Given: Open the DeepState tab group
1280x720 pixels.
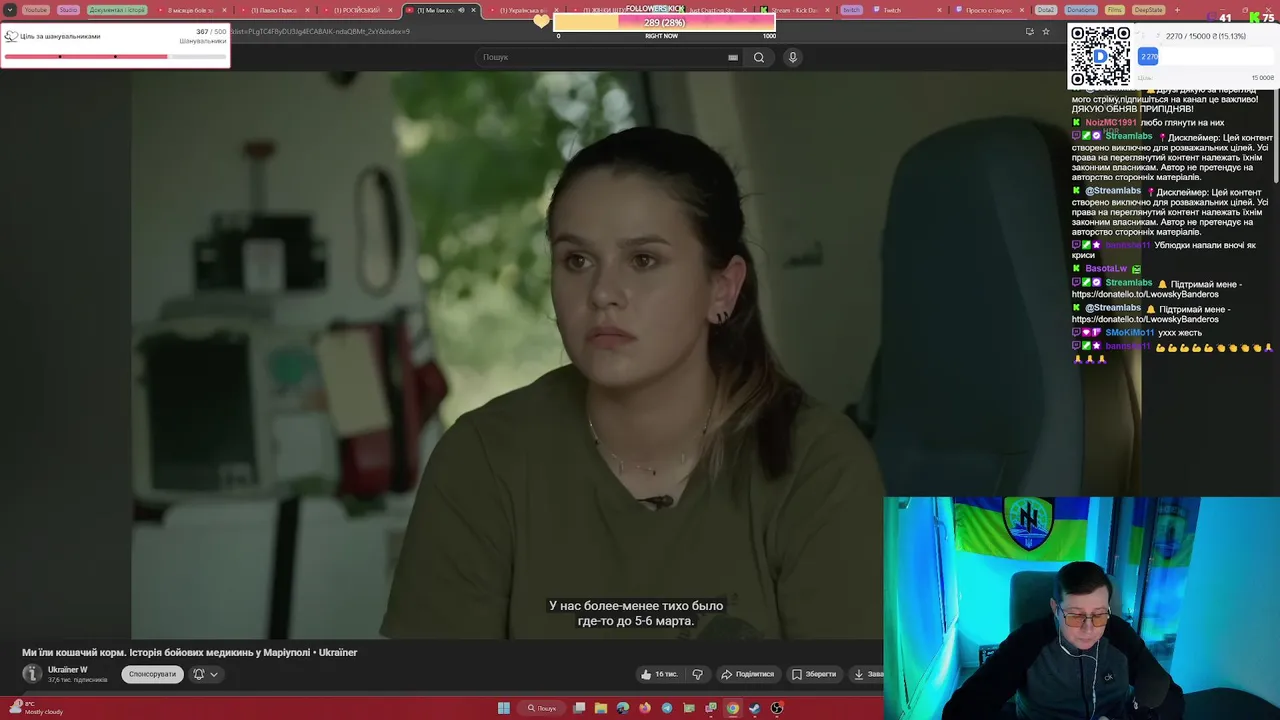Looking at the screenshot, I should coord(1148,10).
